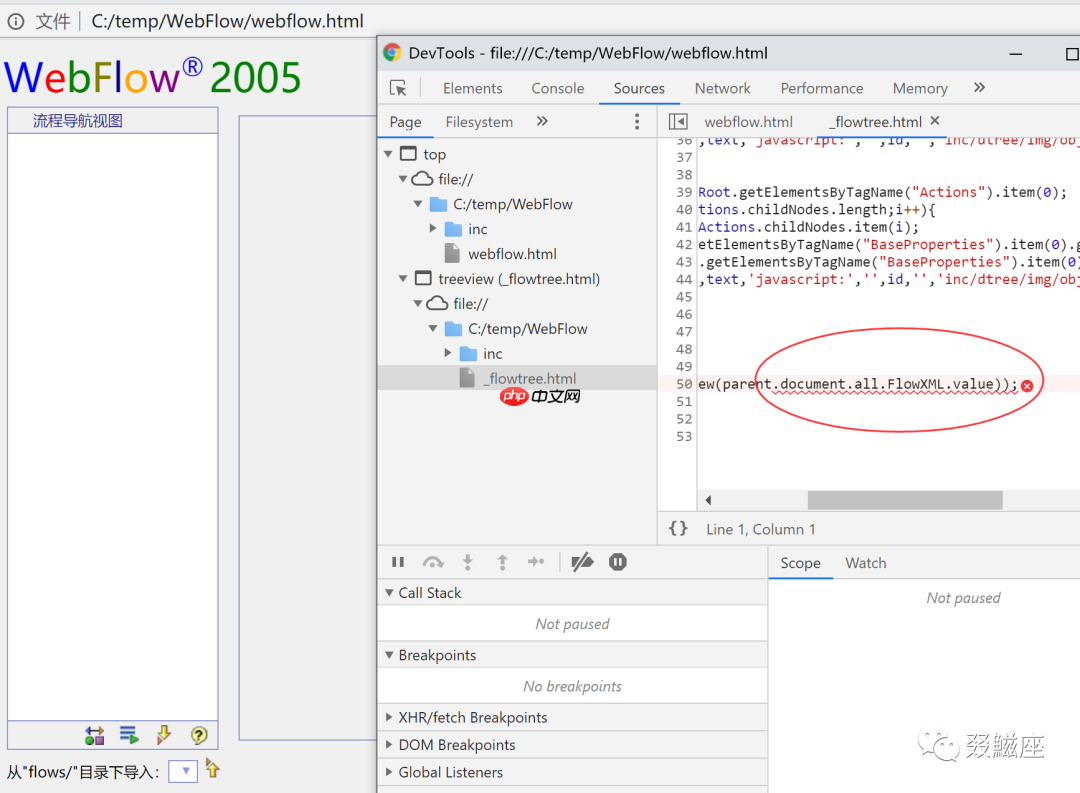This screenshot has width=1080, height=793.
Task: Open the Filesystem navigator tab
Action: pyautogui.click(x=479, y=122)
